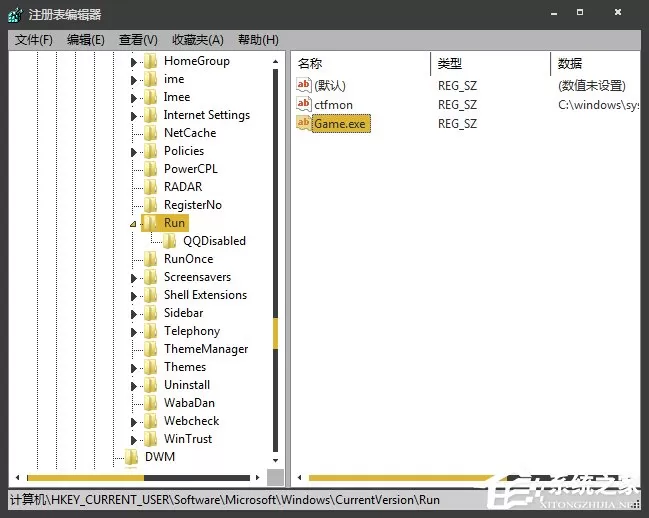649x518 pixels.
Task: Select the ctfmon value name
Action: click(x=334, y=105)
